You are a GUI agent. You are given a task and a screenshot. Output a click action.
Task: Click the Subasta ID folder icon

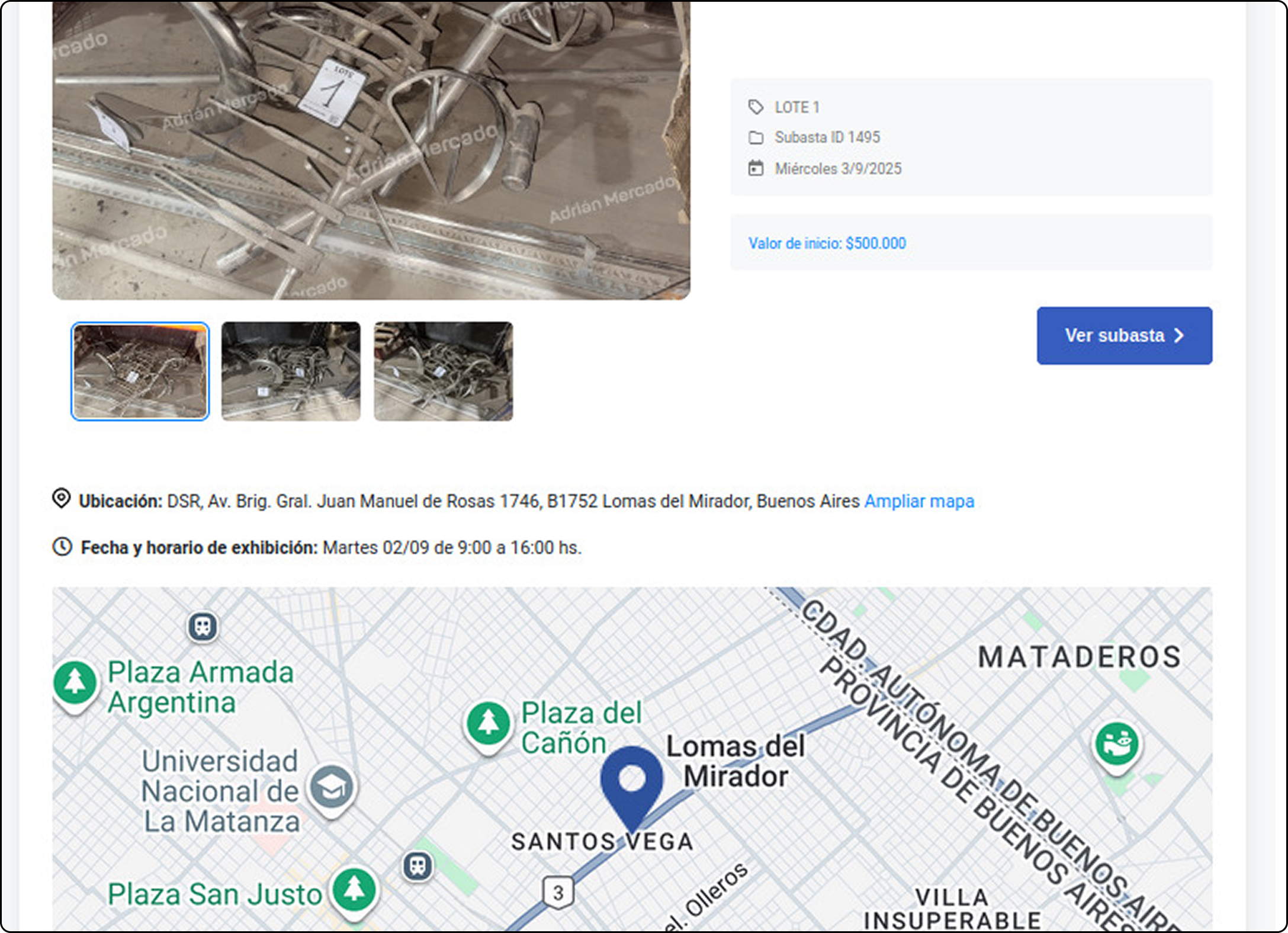tap(755, 138)
